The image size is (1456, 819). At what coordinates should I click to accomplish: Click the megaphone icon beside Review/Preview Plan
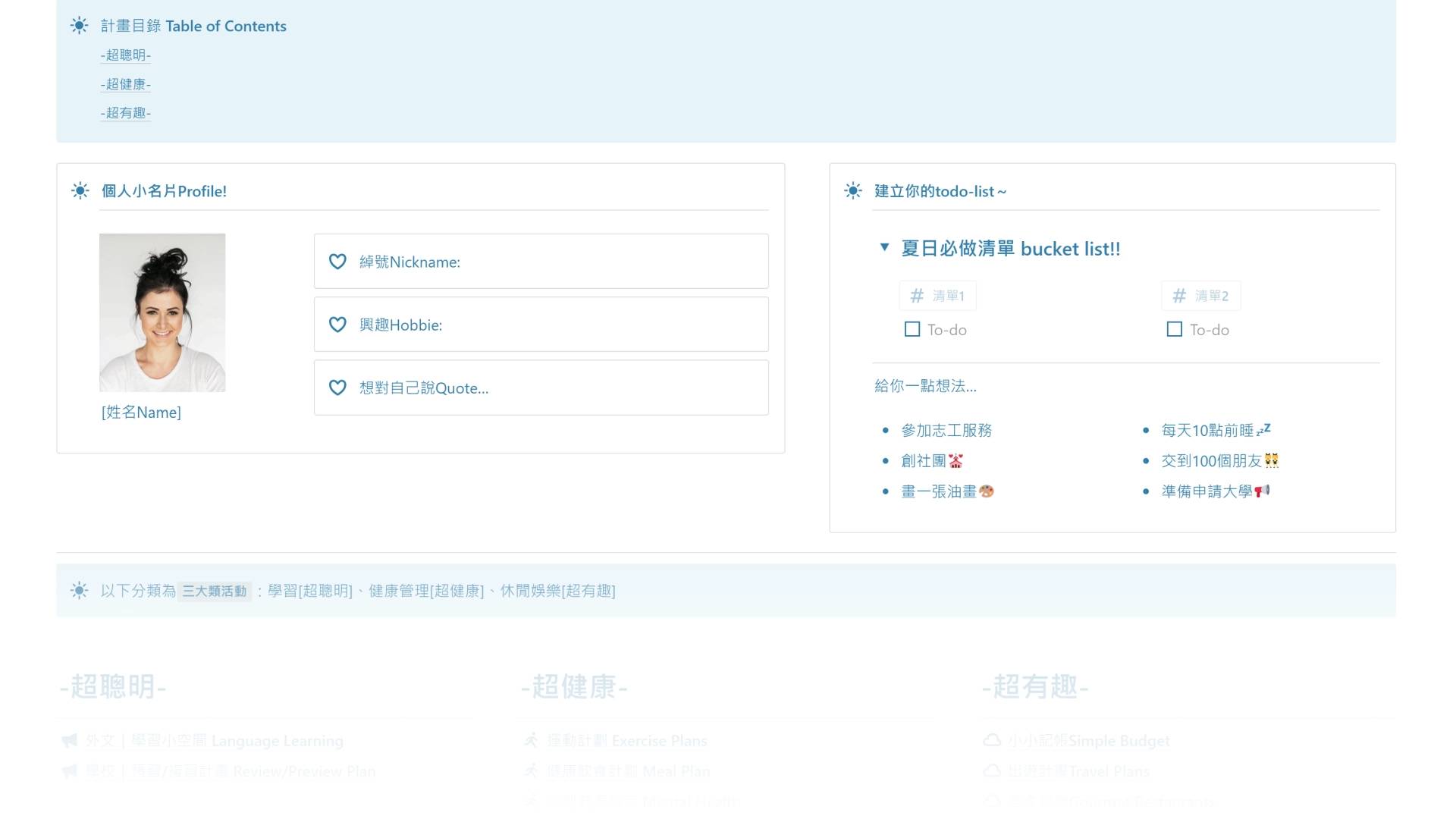[x=69, y=771]
